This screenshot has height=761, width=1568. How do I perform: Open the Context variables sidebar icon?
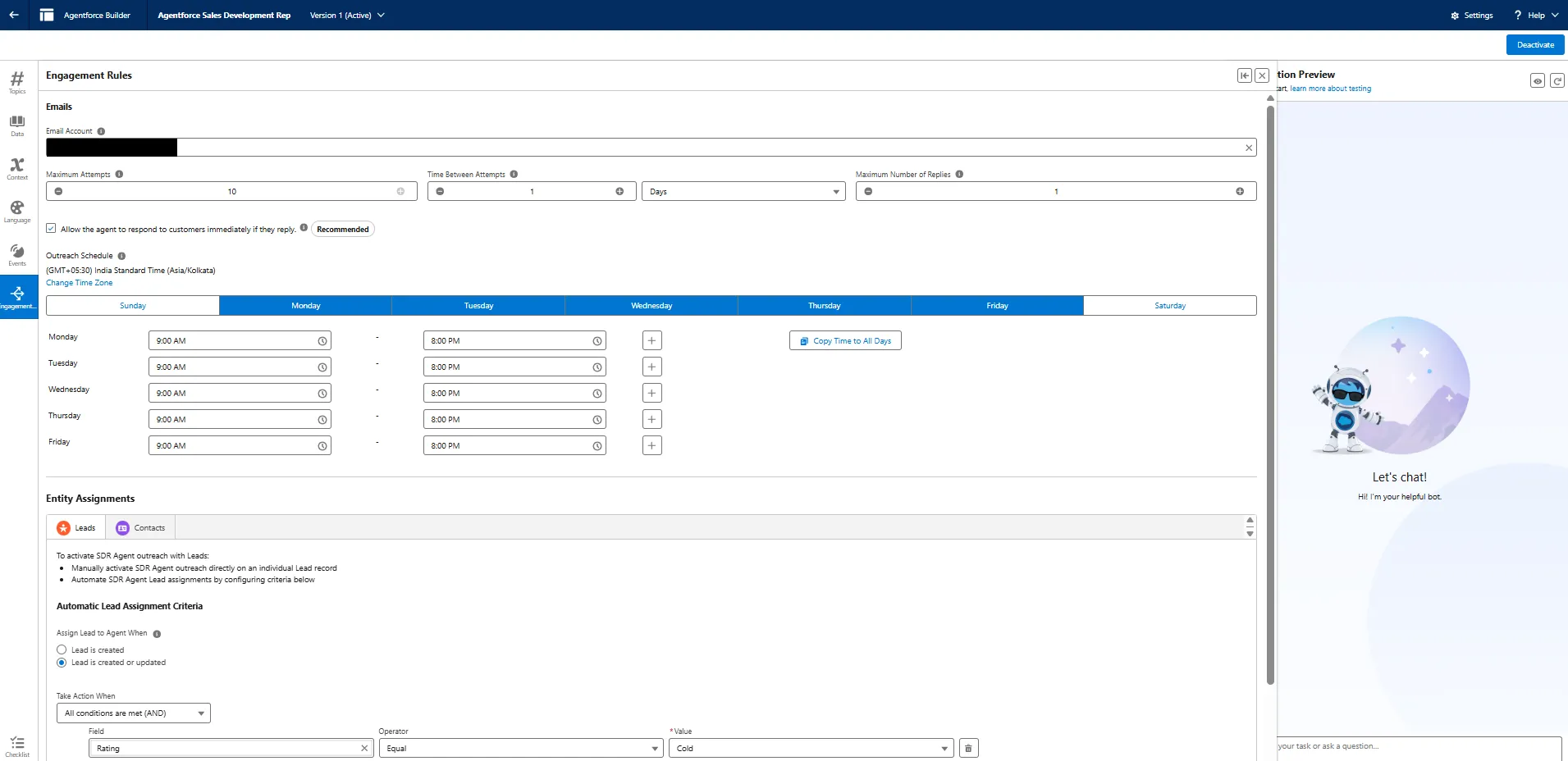[x=17, y=168]
